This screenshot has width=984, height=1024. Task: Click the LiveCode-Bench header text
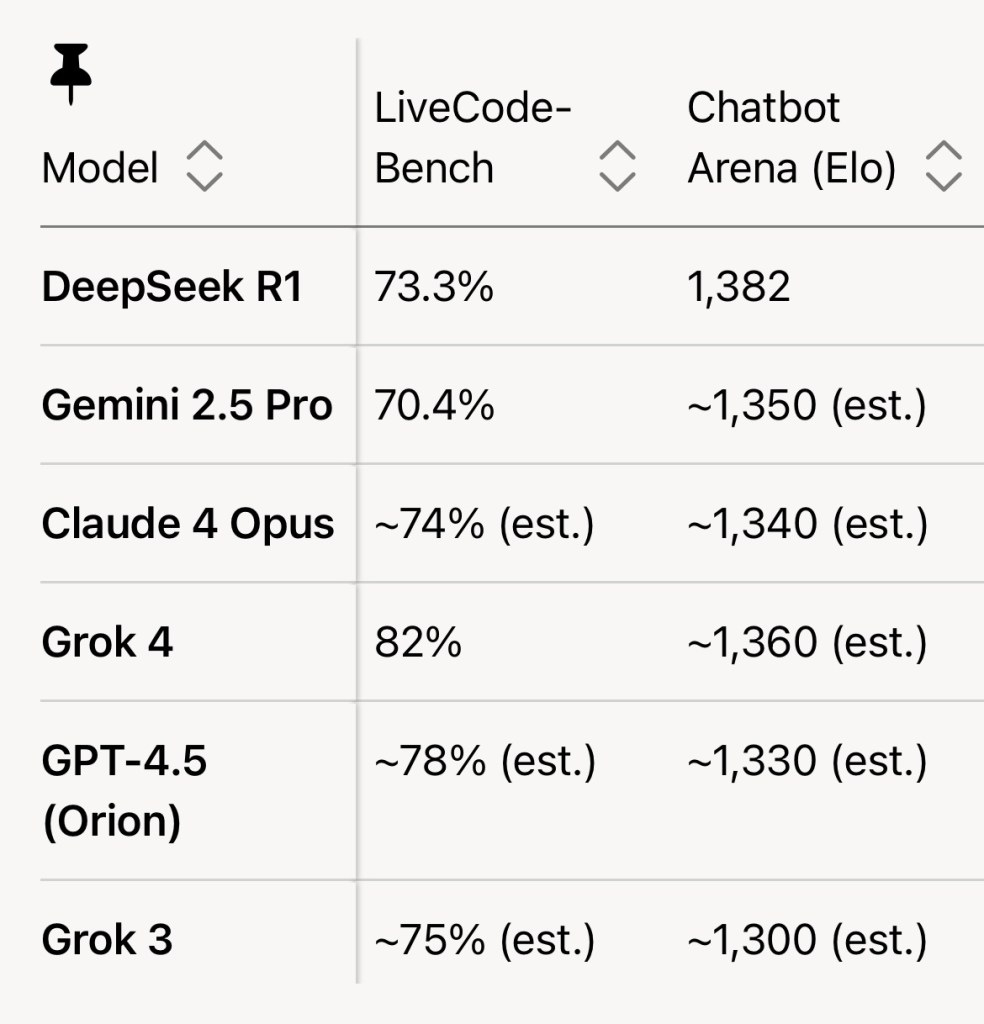tap(472, 138)
